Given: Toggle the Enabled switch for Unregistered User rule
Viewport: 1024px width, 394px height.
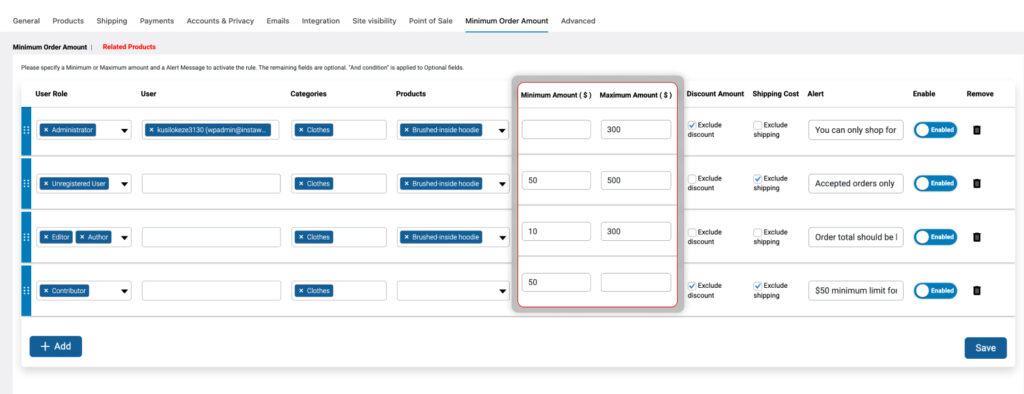Looking at the screenshot, I should tap(935, 184).
